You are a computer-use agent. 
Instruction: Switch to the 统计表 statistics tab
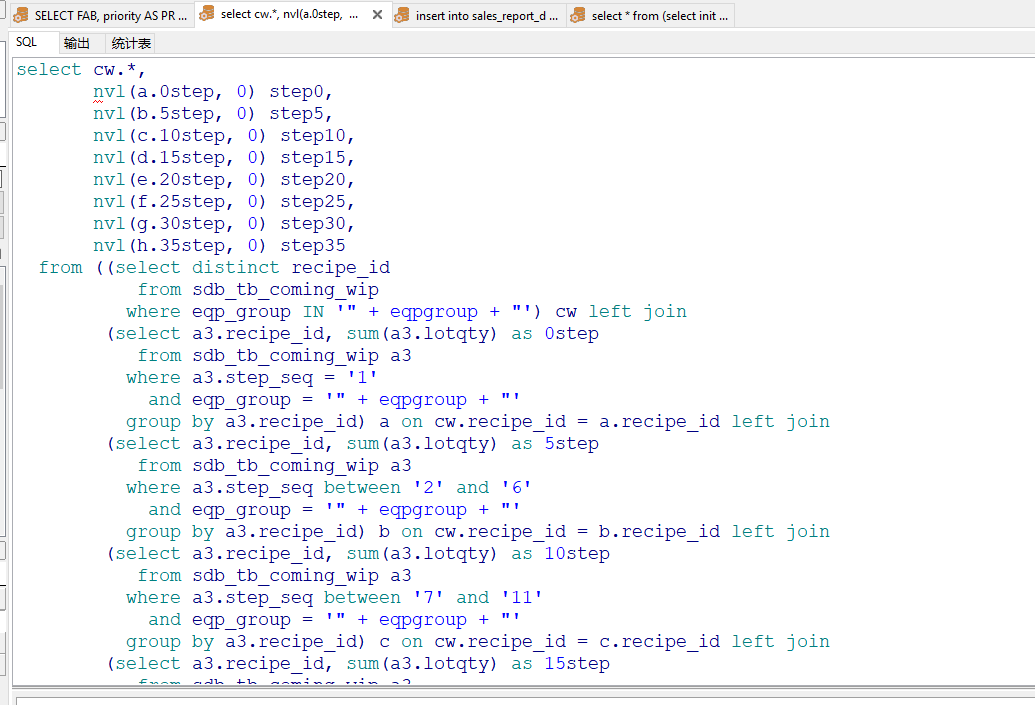[131, 44]
